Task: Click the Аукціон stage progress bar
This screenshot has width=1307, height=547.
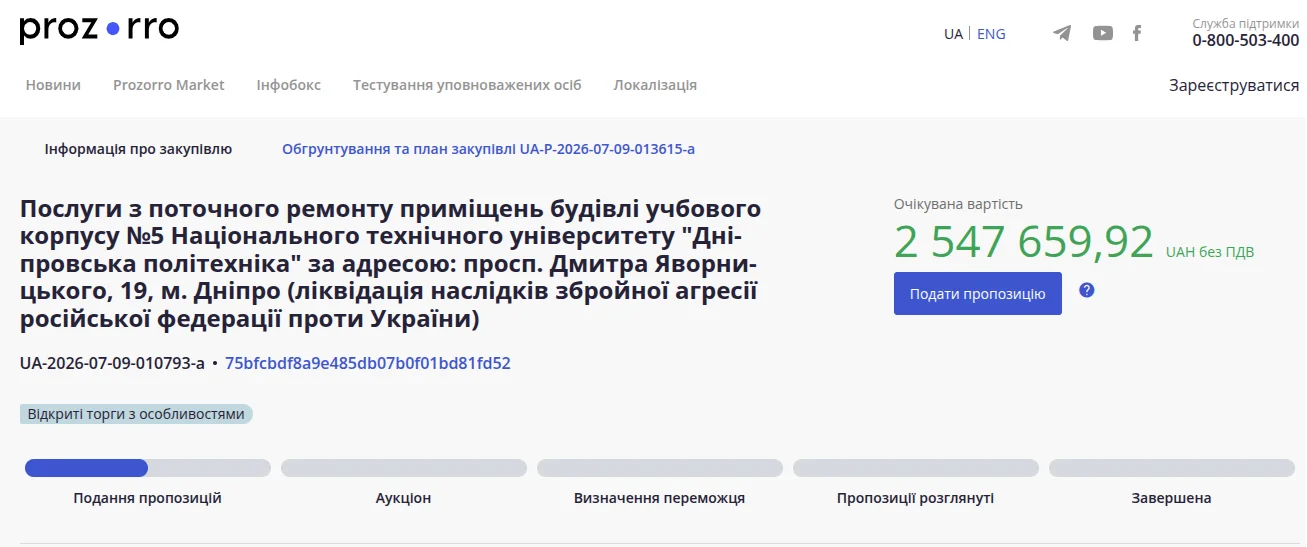Action: (404, 468)
